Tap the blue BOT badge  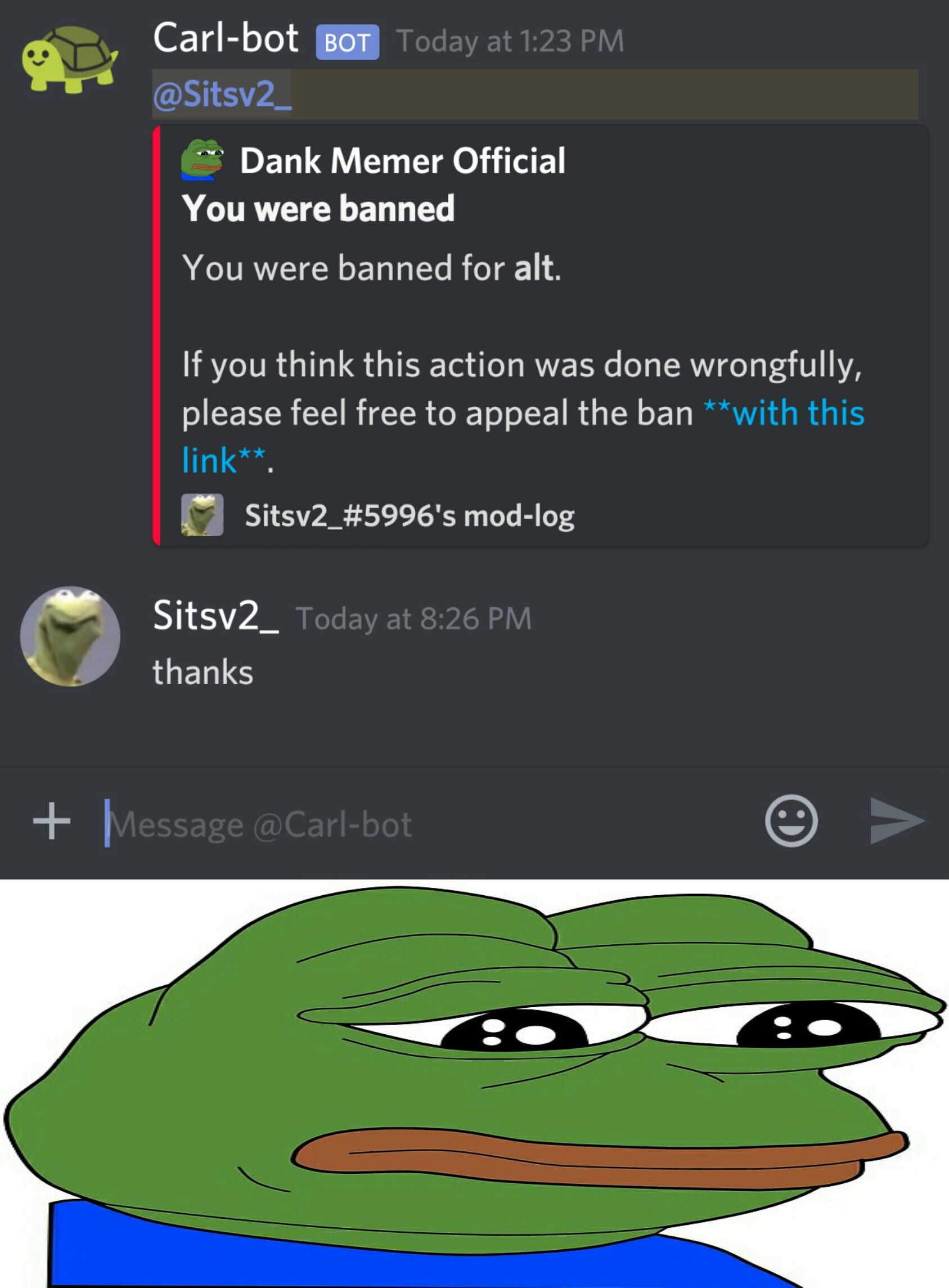coord(347,42)
